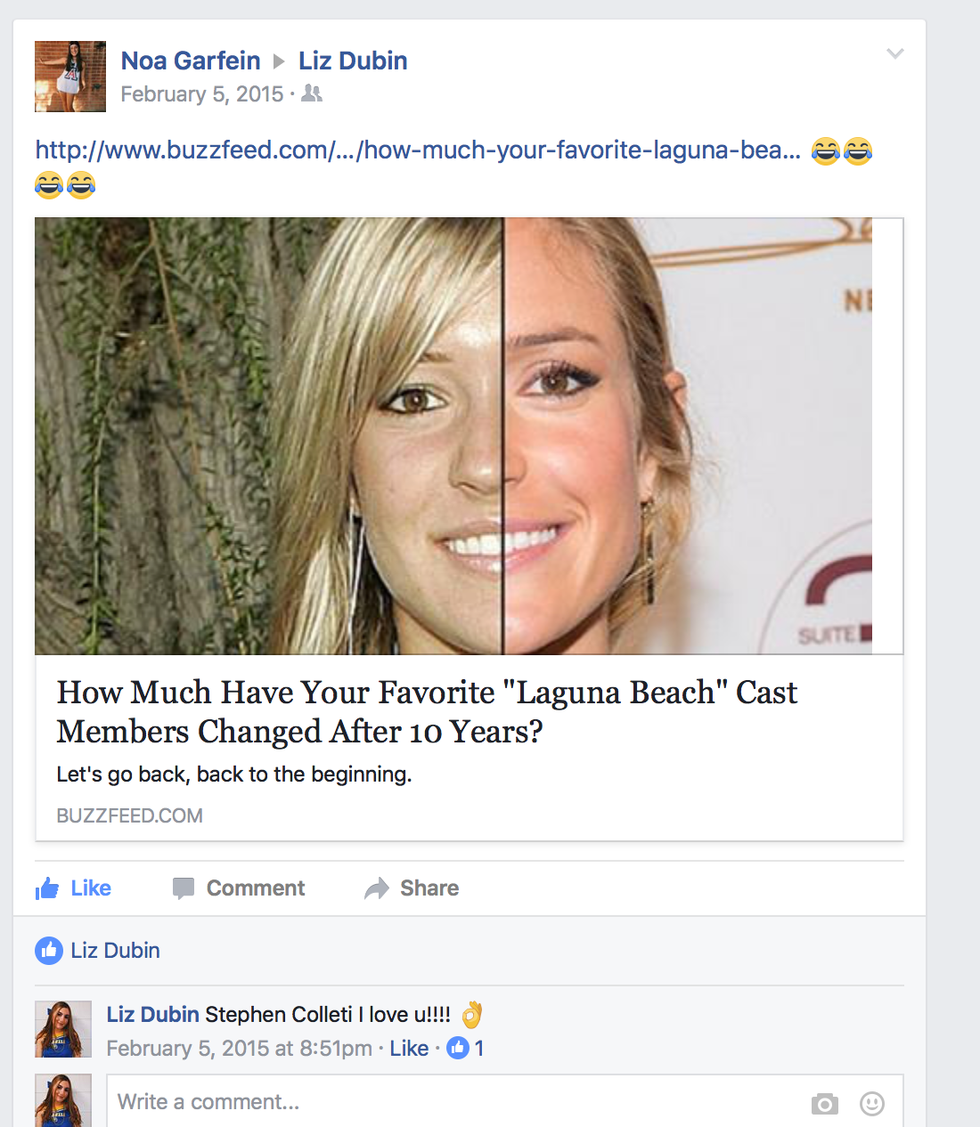Like Liz Dubin's comment
The width and height of the screenshot is (980, 1127).
pyautogui.click(x=409, y=1048)
